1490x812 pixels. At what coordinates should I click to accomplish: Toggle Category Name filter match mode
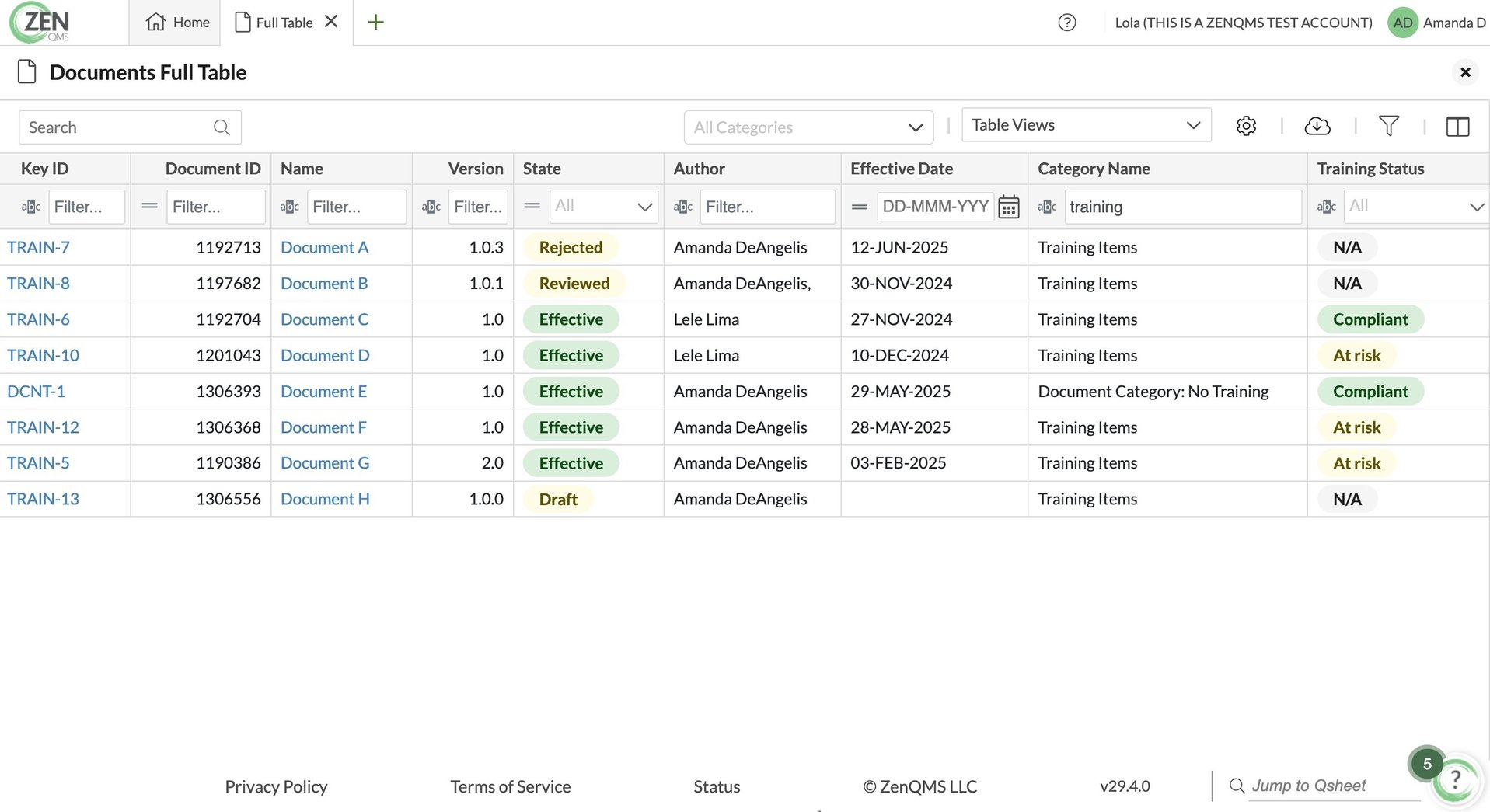click(x=1047, y=207)
